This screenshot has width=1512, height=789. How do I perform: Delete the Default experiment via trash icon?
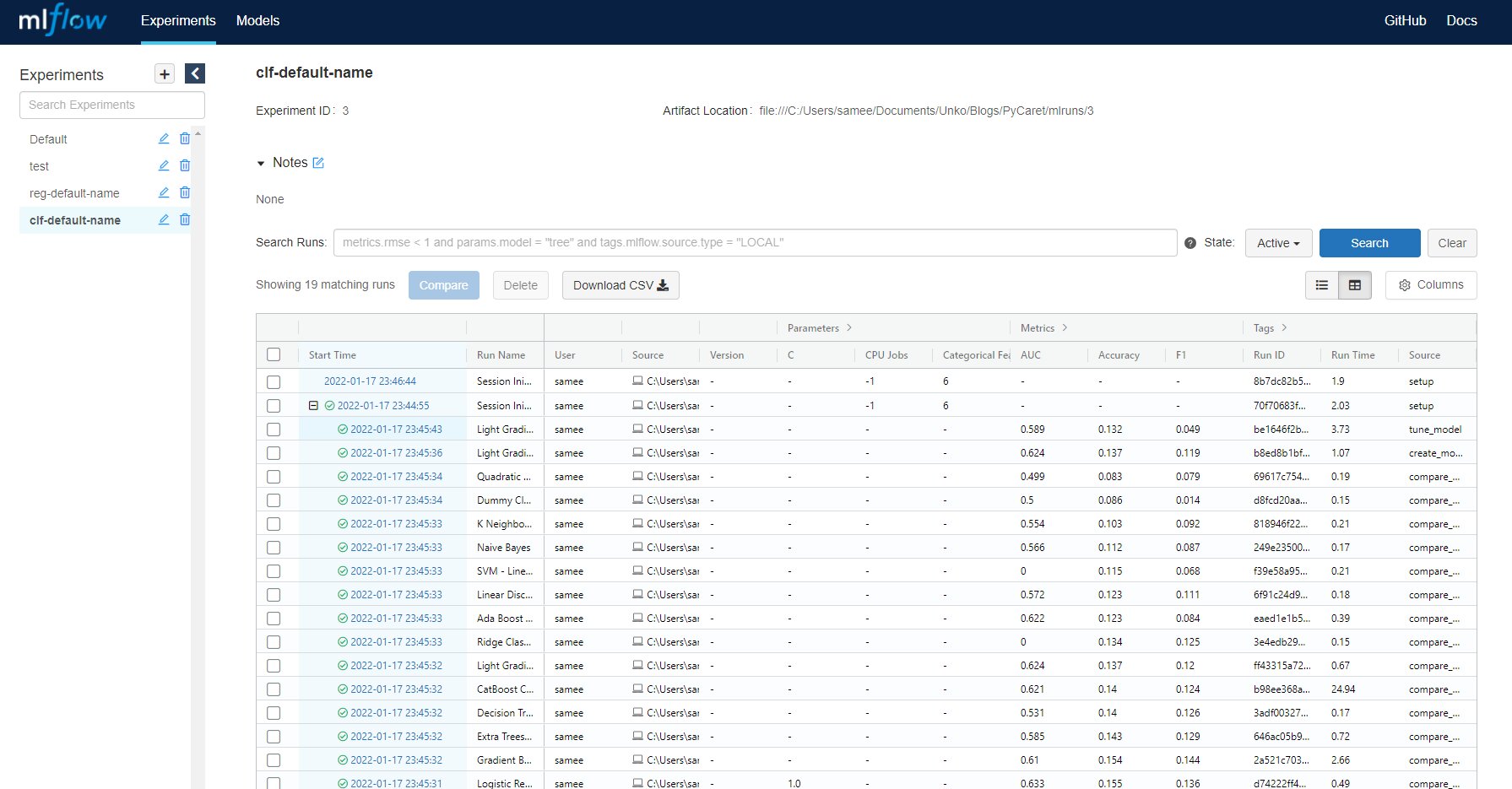tap(184, 138)
